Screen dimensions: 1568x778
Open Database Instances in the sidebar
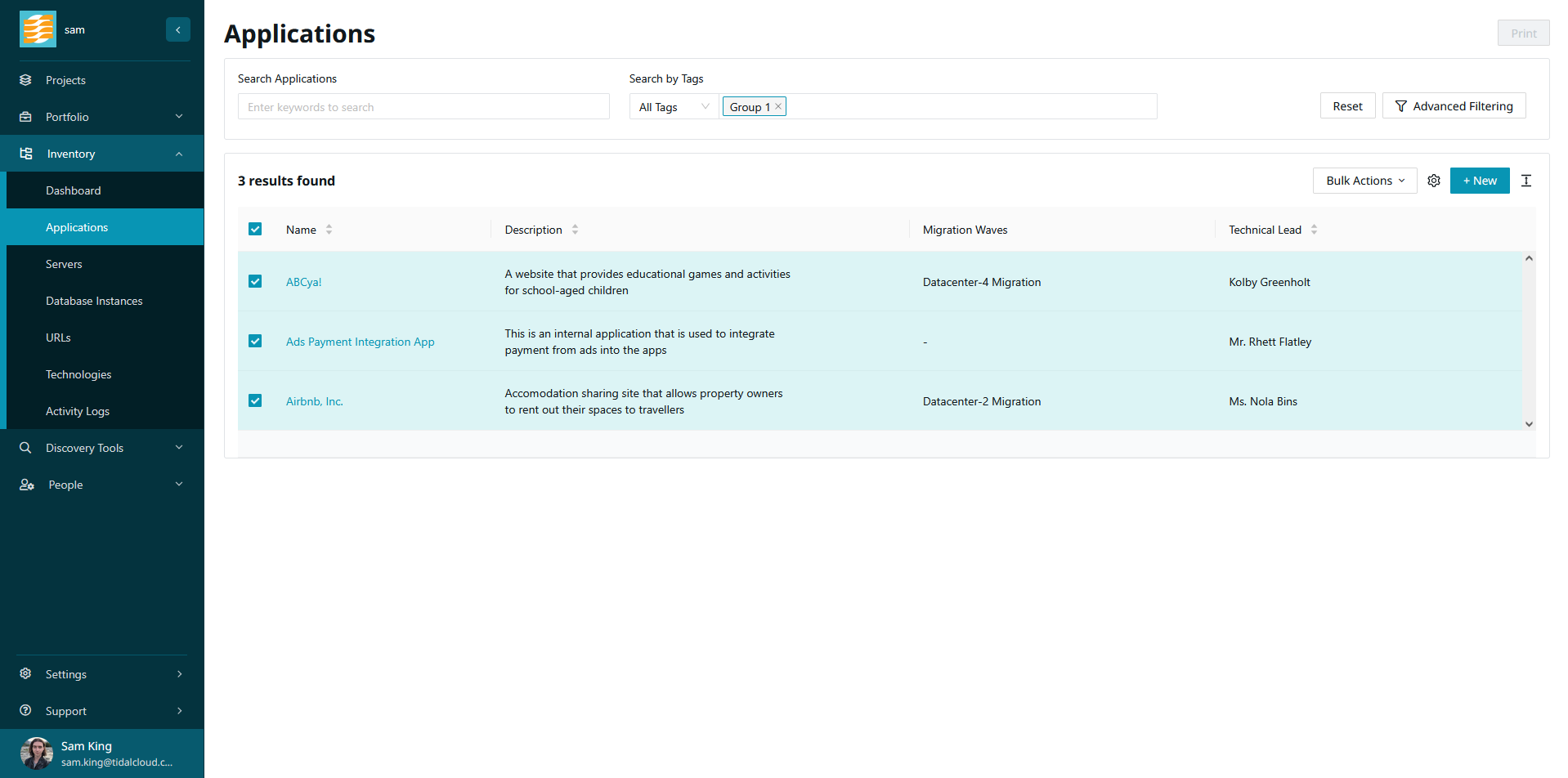[x=94, y=301]
